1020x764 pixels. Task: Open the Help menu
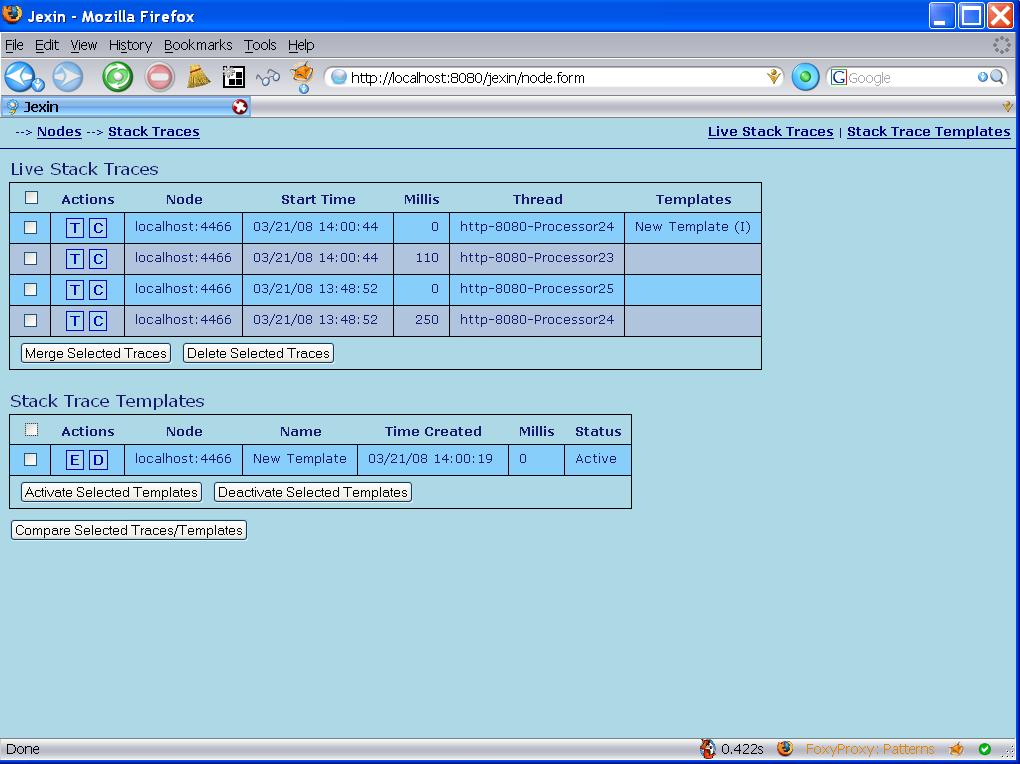click(x=301, y=45)
